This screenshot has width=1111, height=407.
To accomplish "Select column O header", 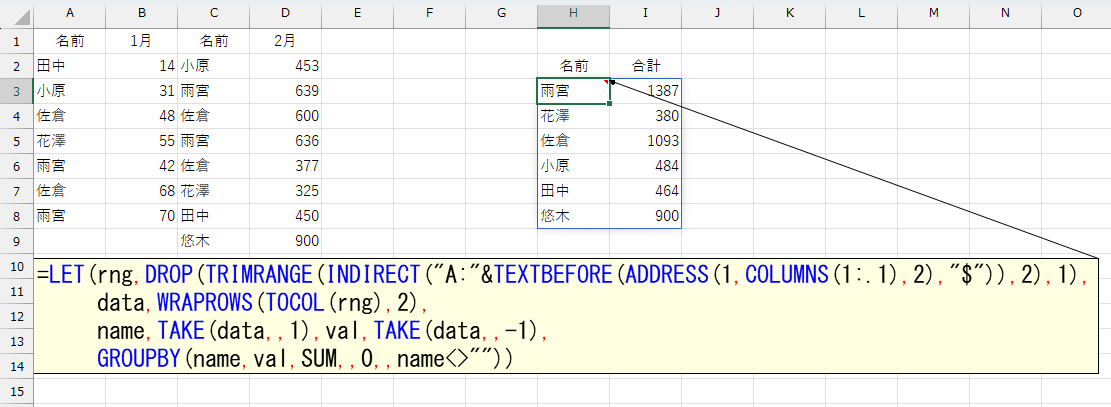I will click(1076, 12).
